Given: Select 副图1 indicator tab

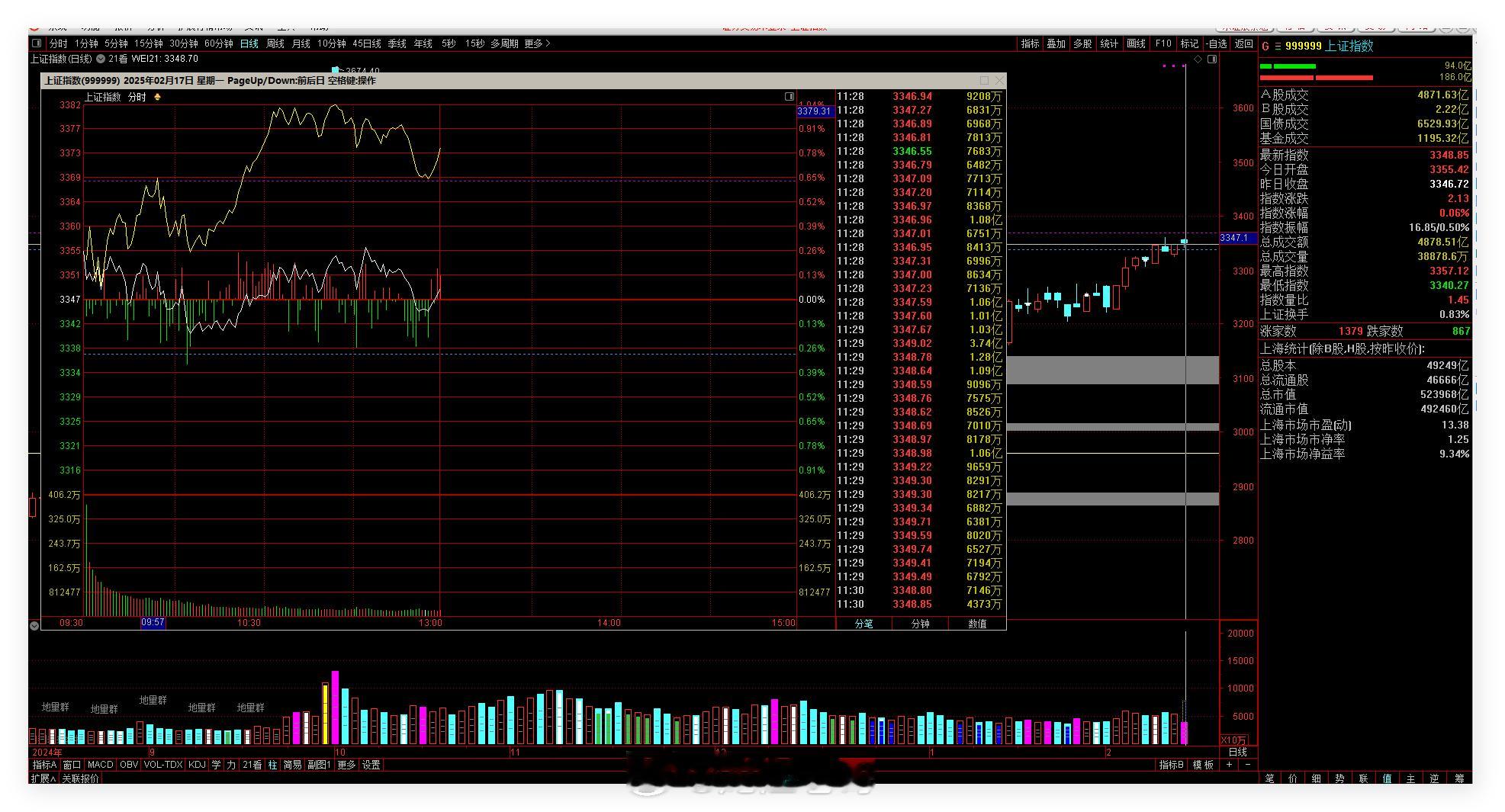Looking at the screenshot, I should (x=319, y=765).
